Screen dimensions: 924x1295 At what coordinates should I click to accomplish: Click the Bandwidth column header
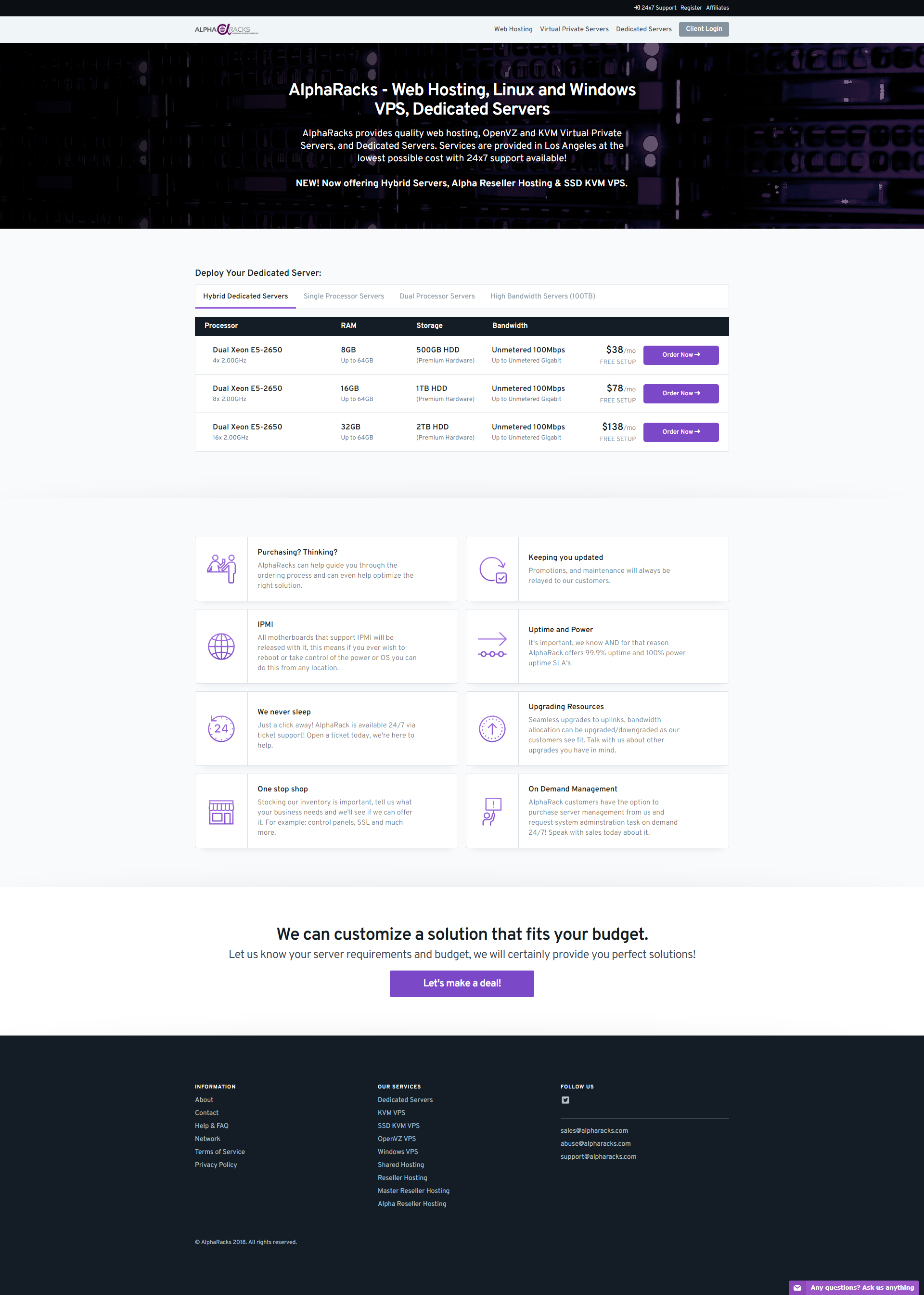point(510,325)
